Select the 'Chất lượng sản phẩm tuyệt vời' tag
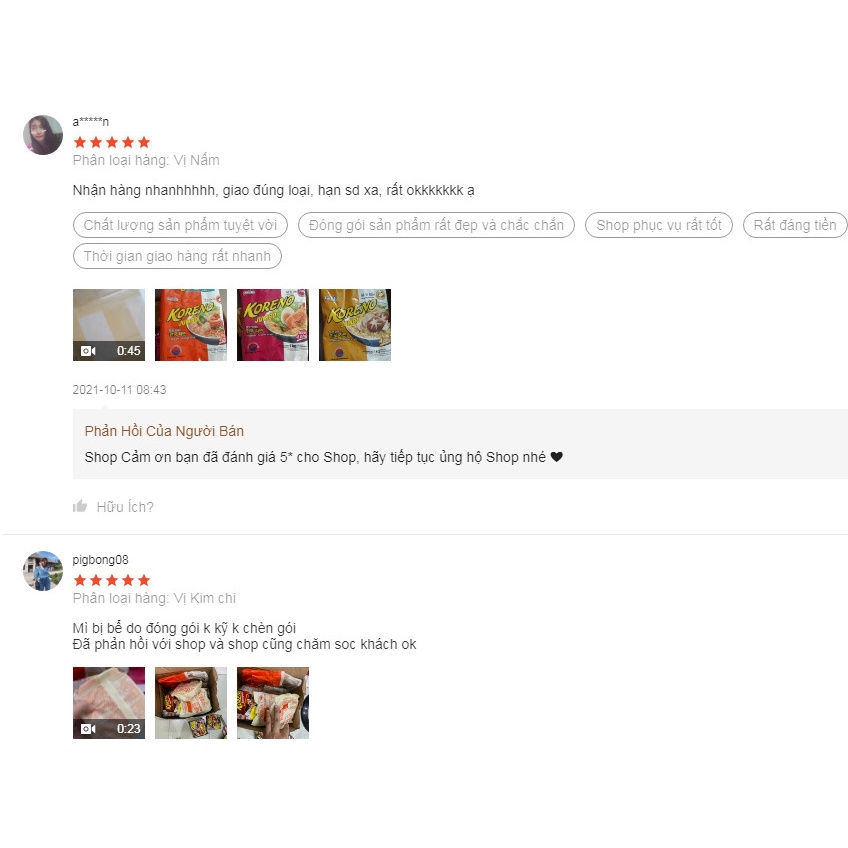848x848 pixels. [x=180, y=225]
